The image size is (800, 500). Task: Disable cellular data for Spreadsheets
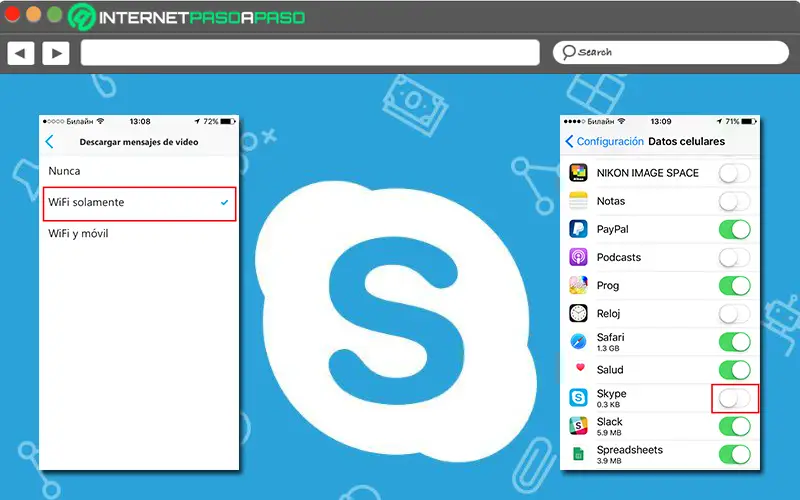(x=735, y=454)
